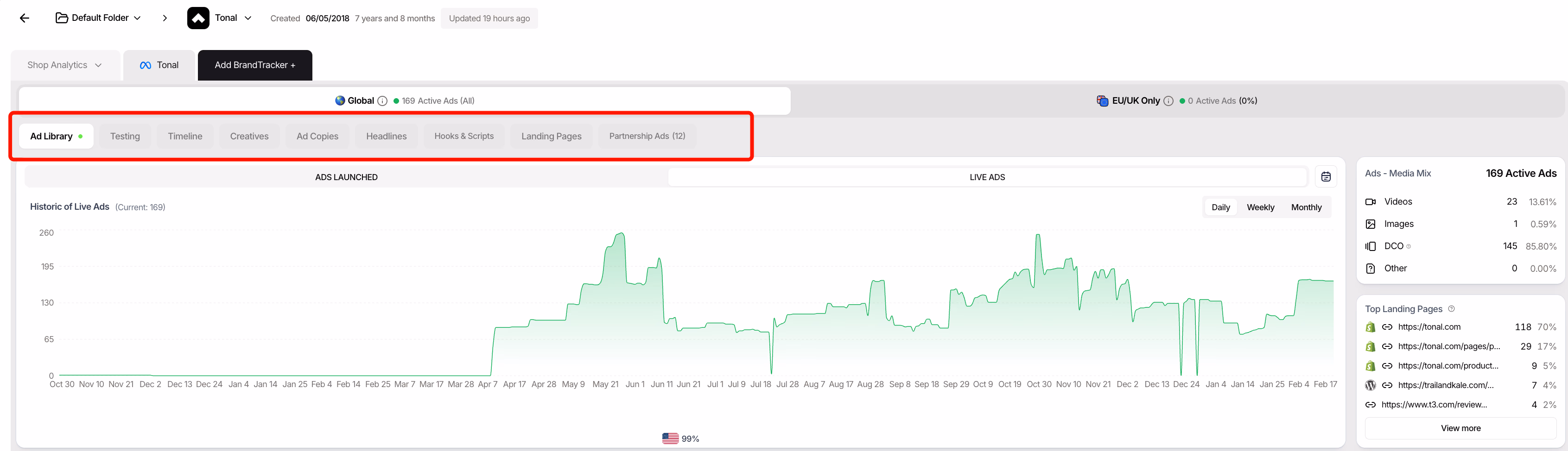Click the DCO 85.80% value
The width and height of the screenshot is (1568, 451).
pos(1541,246)
